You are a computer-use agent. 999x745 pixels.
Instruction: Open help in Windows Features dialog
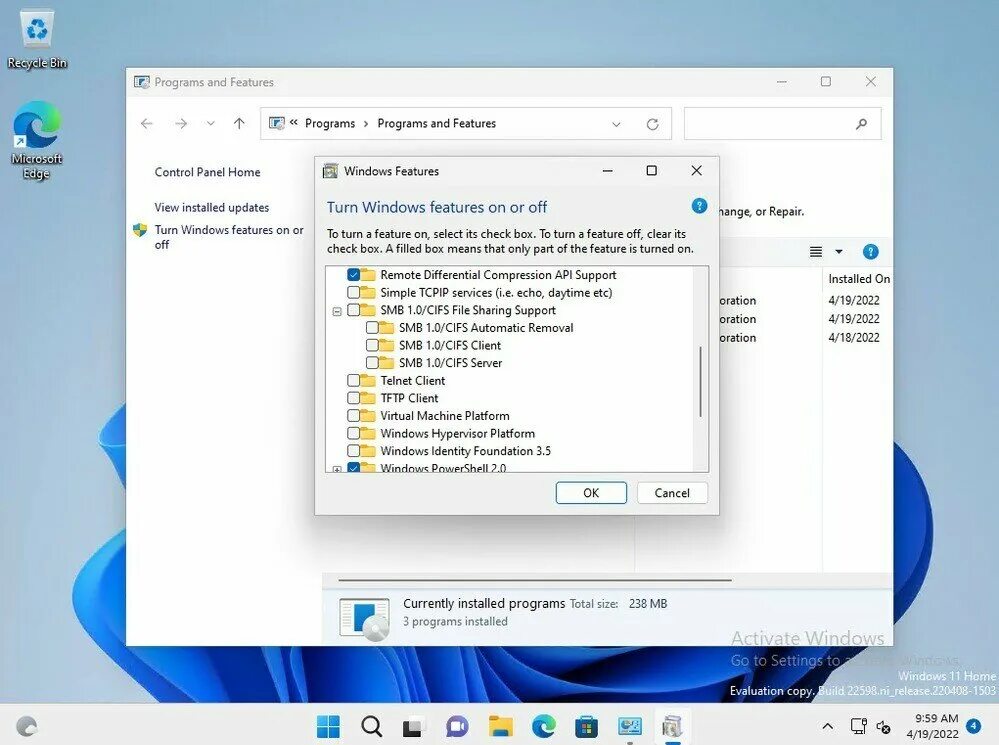[699, 206]
